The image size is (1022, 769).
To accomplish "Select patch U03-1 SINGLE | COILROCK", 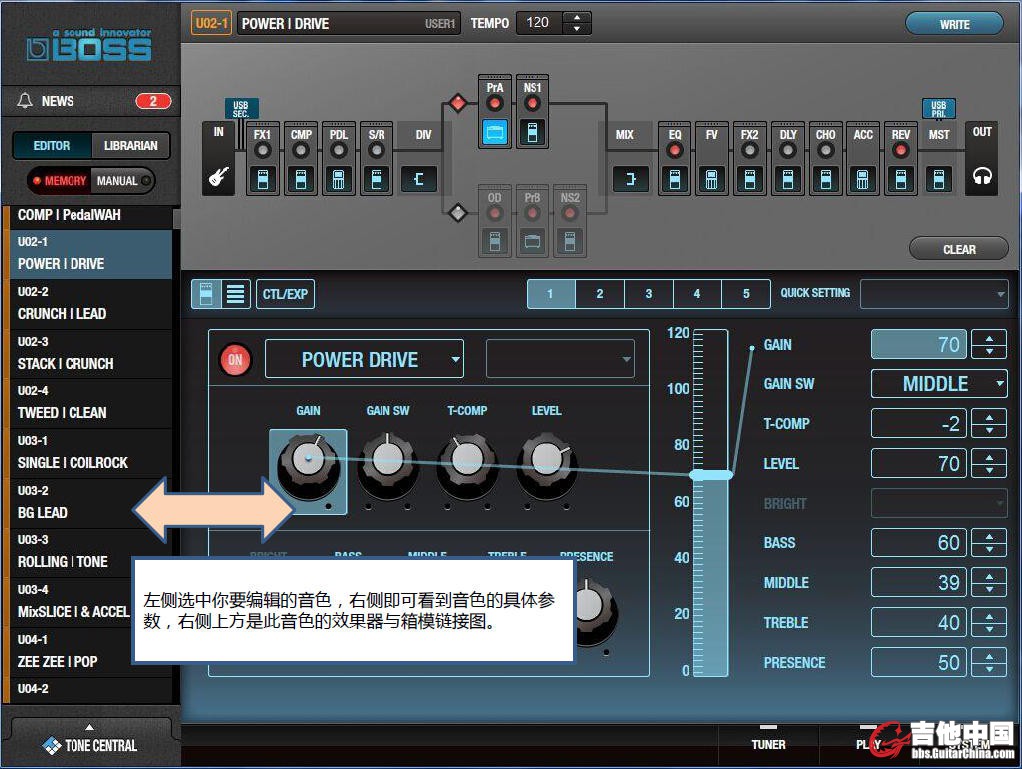I will (91, 454).
